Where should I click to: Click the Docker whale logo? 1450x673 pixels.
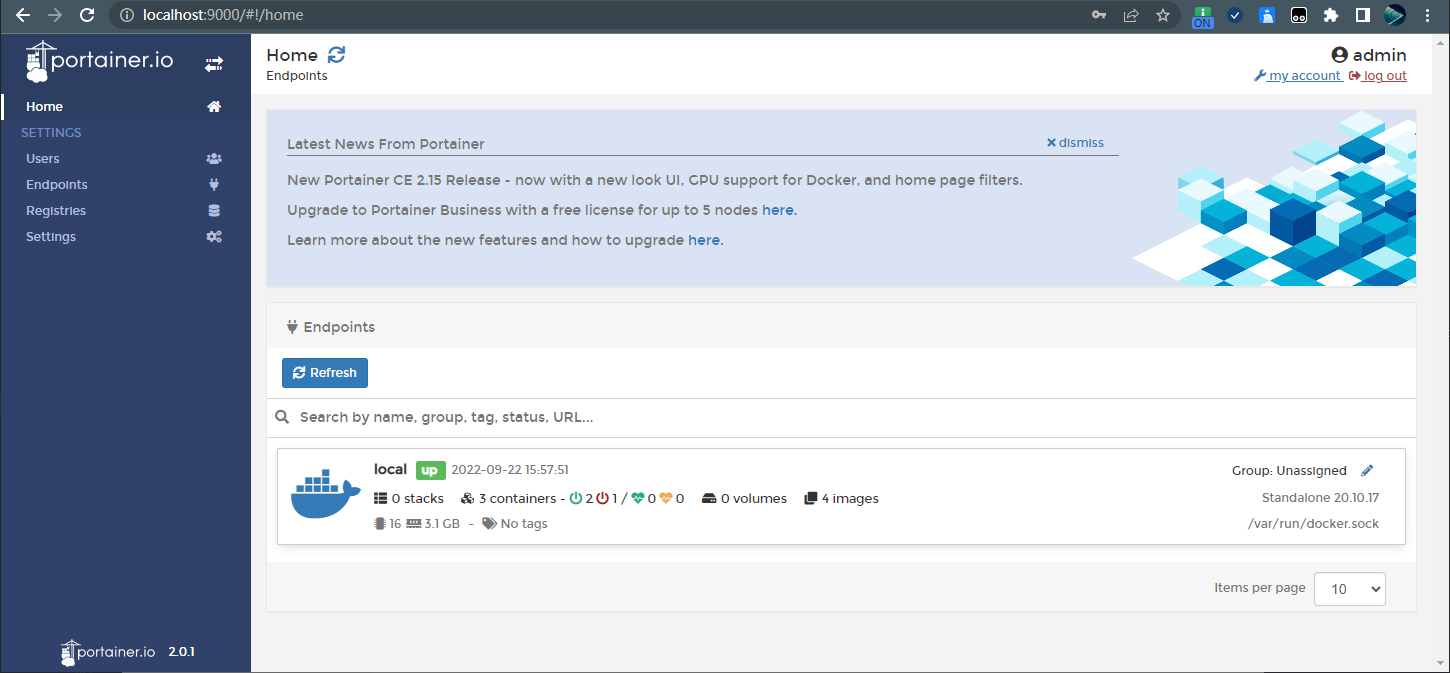tap(325, 496)
